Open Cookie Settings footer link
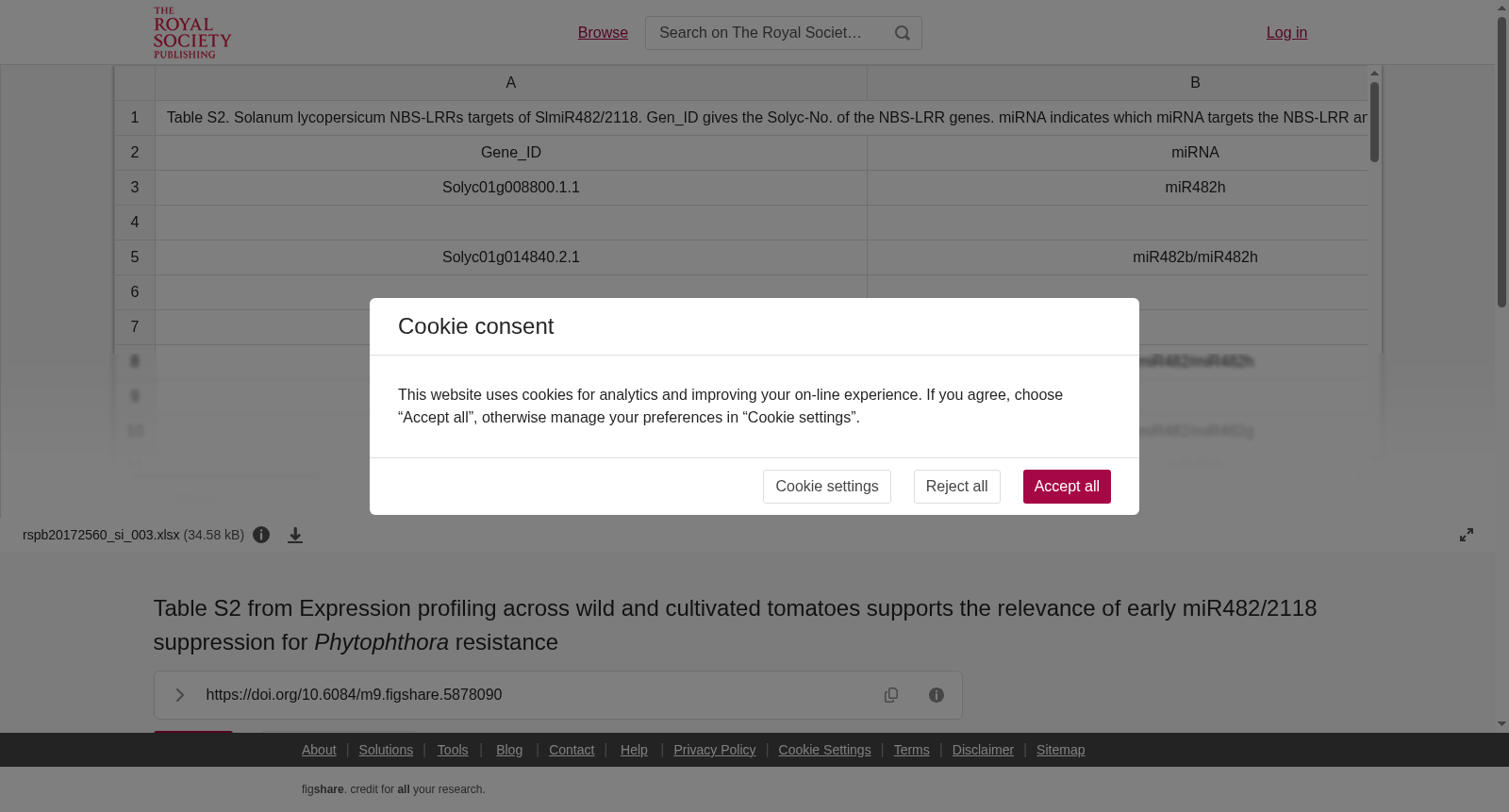This screenshot has width=1509, height=812. [824, 750]
